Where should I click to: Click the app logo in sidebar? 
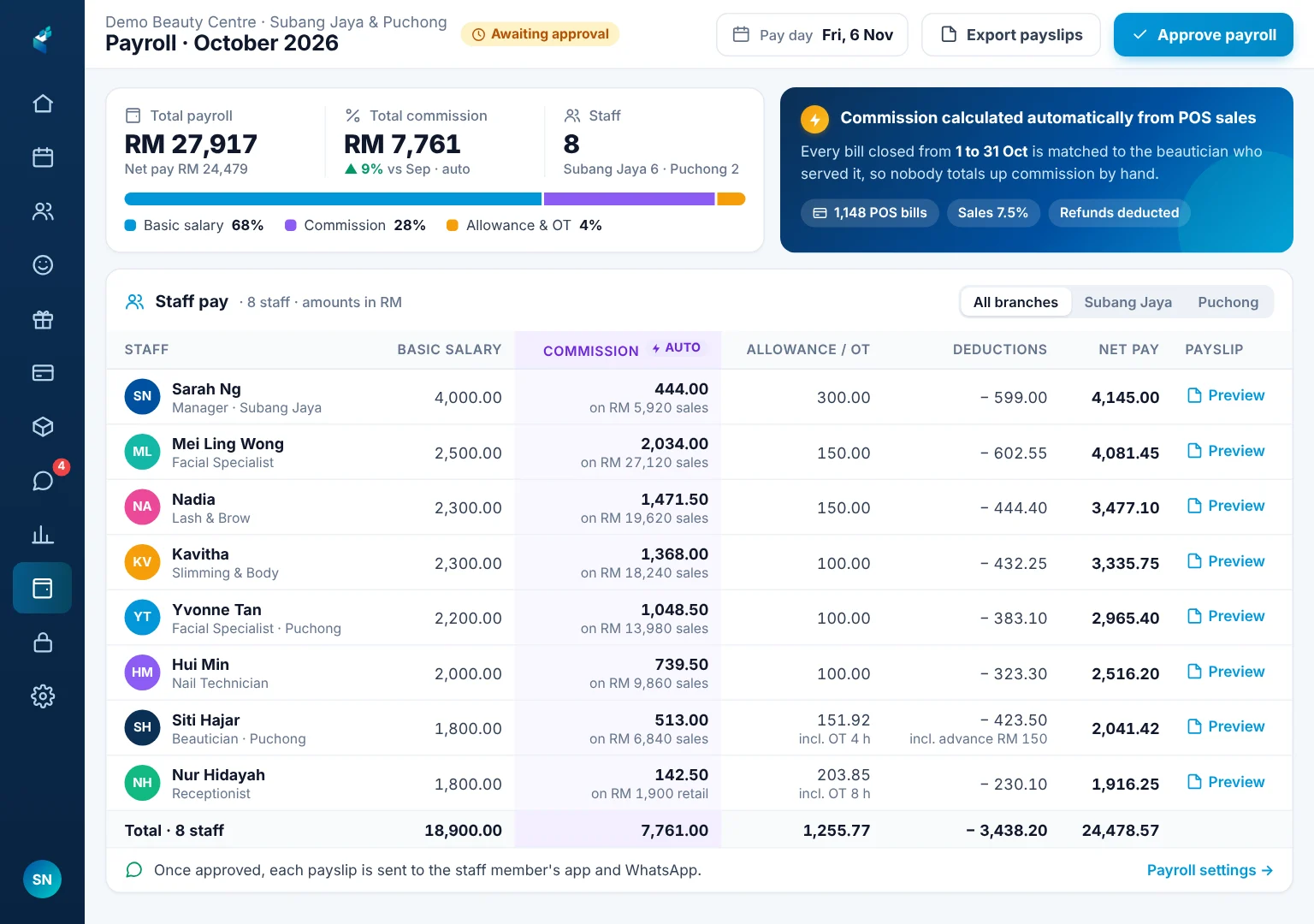coord(43,39)
